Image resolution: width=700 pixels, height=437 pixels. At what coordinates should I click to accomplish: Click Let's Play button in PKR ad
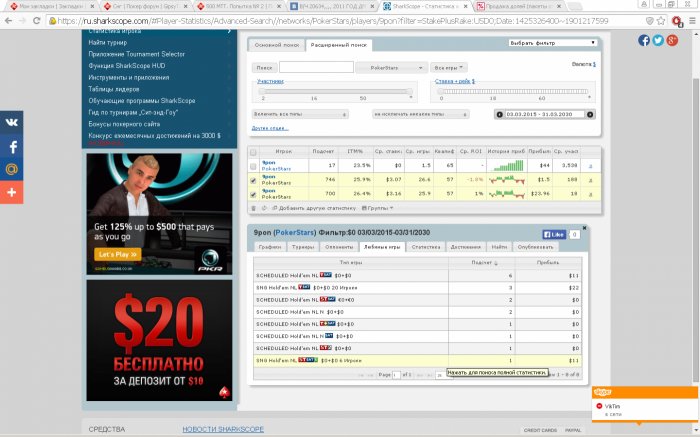point(117,254)
